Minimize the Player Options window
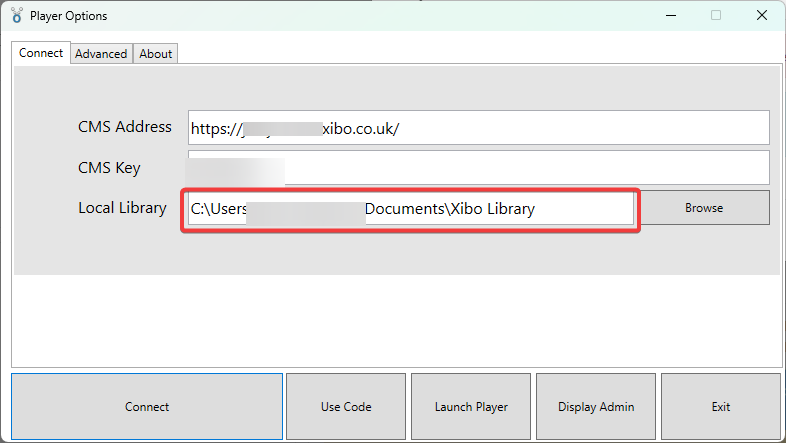 [x=669, y=16]
